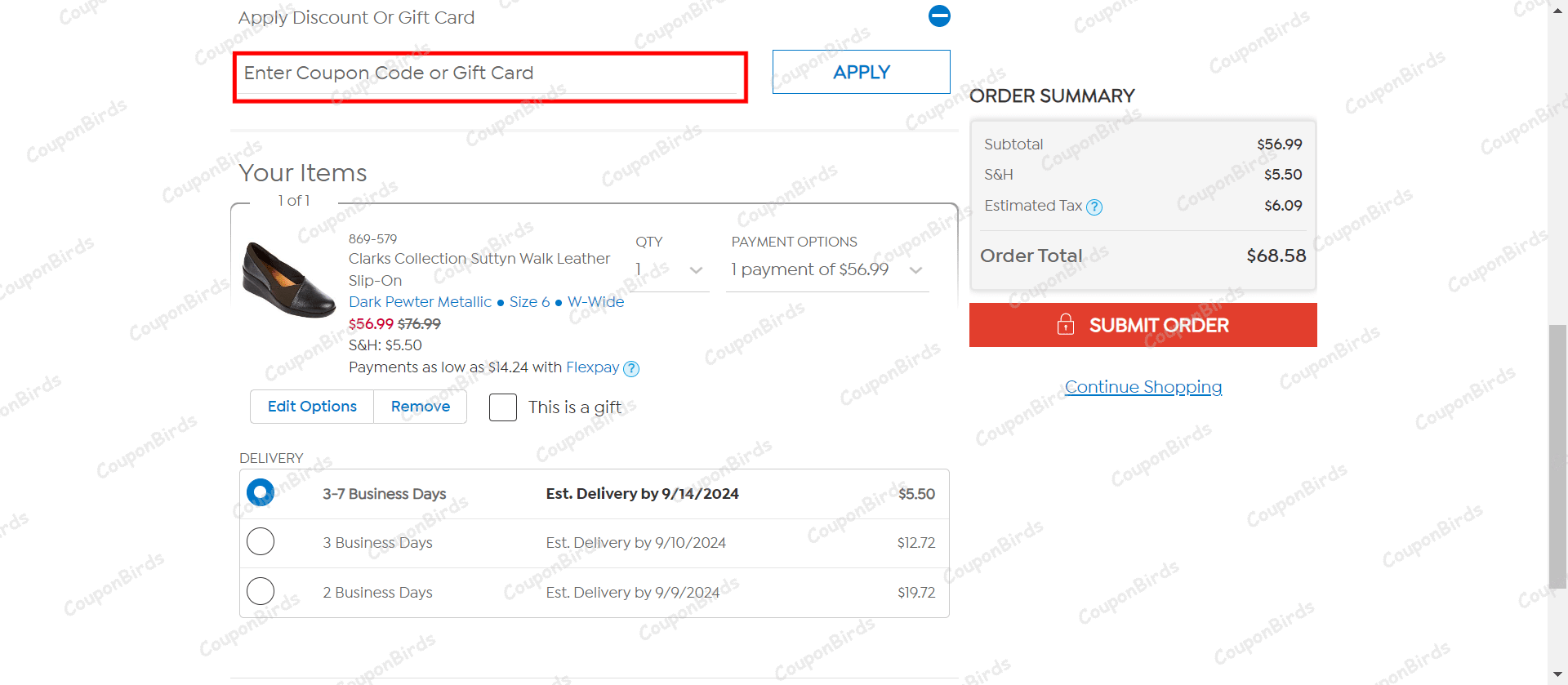Click the page vertical scrollbar
The height and width of the screenshot is (685, 1568).
tap(1557, 457)
